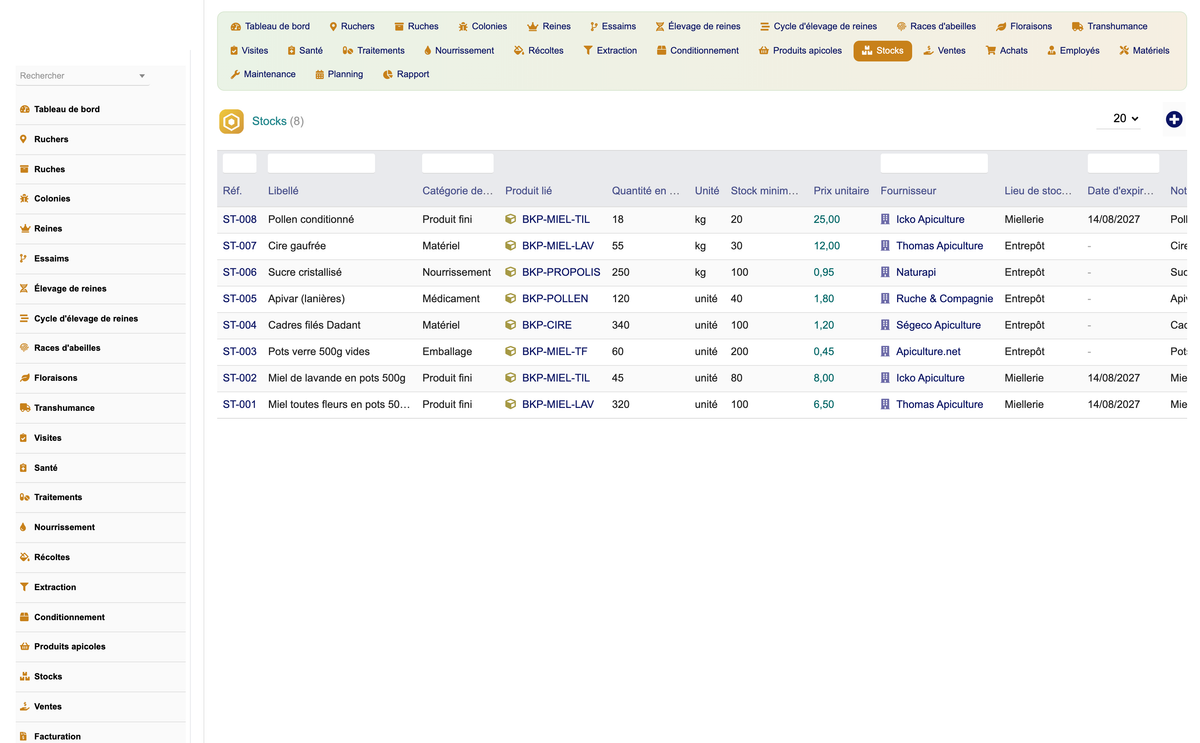Click the price 25,00 in ST-008 row
The height and width of the screenshot is (743, 1200).
coord(827,219)
